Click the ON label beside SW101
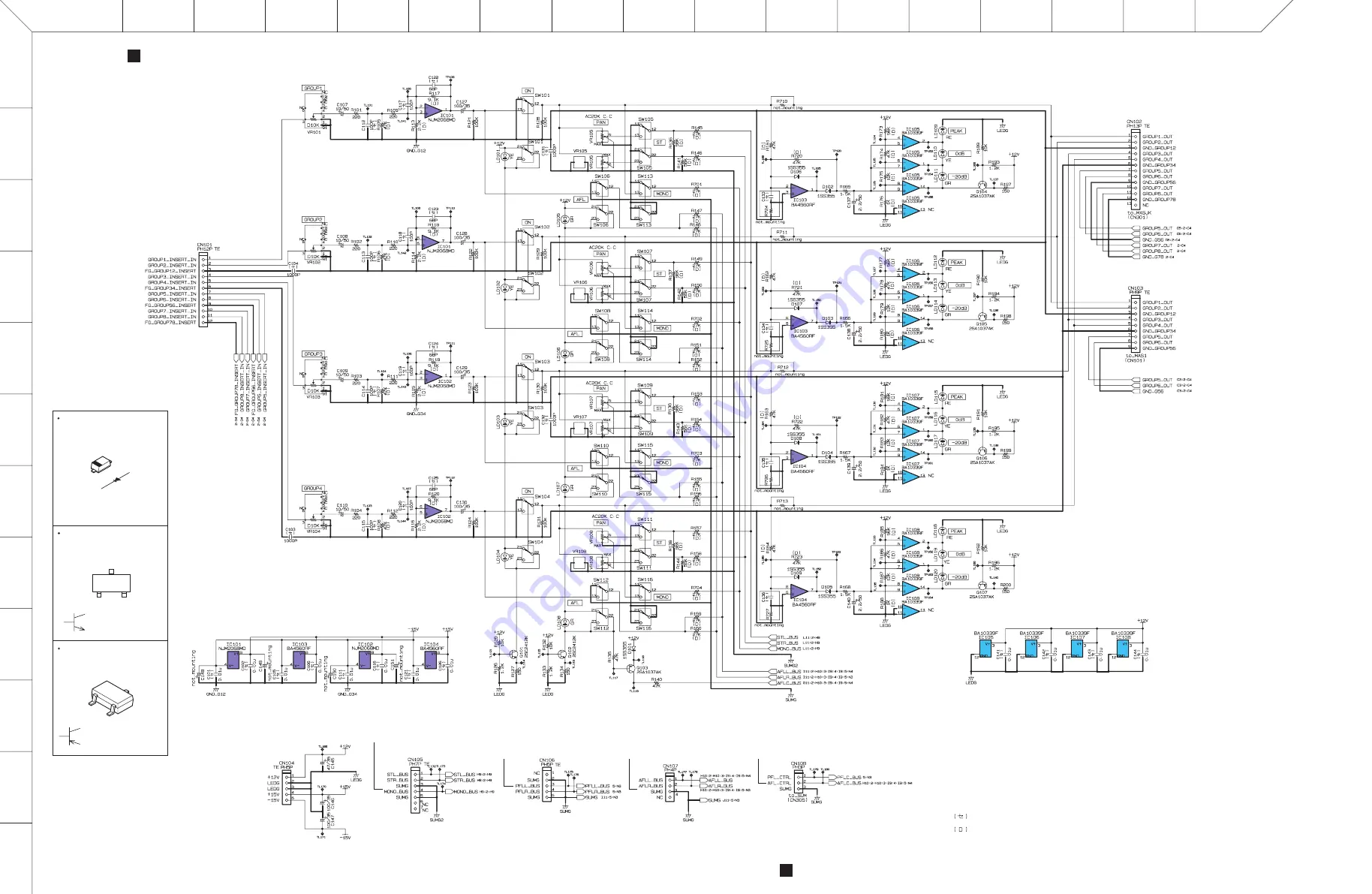 [528, 91]
